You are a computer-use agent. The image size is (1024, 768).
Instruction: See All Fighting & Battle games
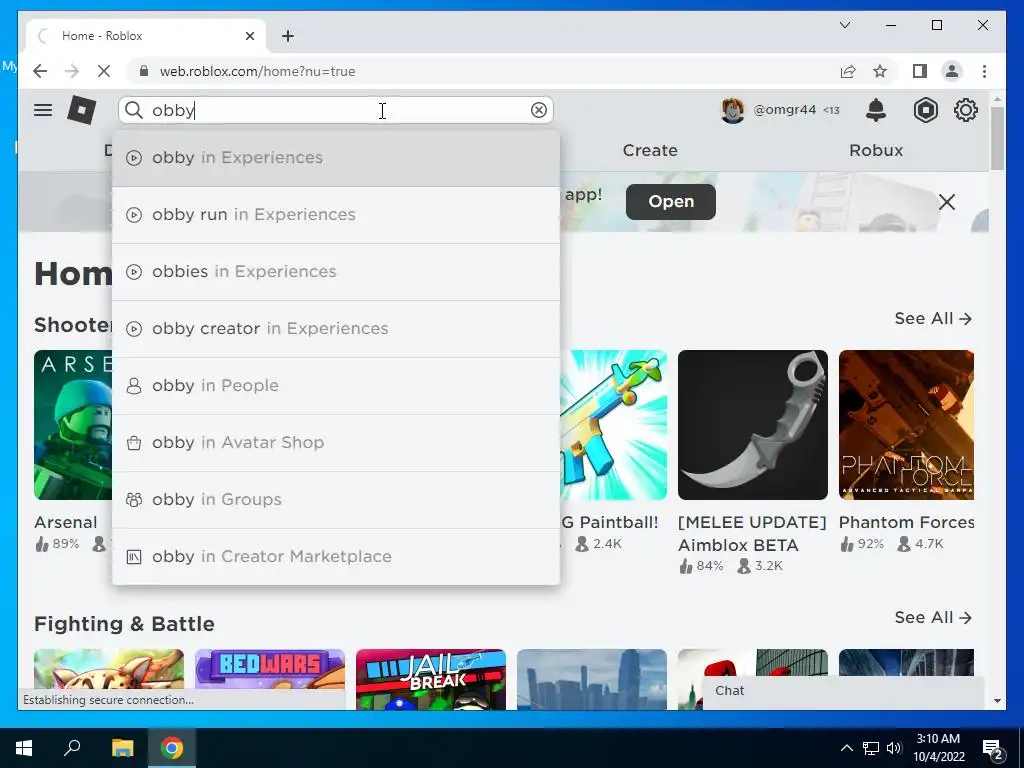[x=933, y=618]
